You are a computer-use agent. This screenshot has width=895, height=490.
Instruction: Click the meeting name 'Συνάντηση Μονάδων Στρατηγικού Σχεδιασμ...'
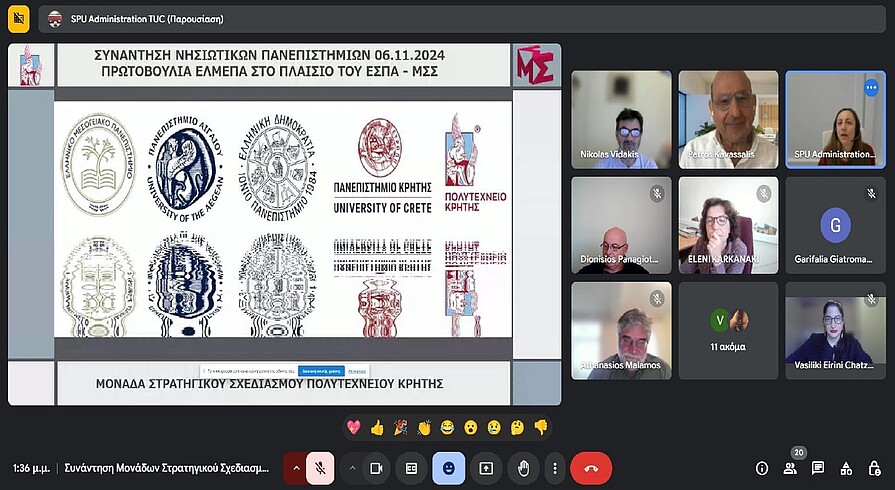(166, 468)
